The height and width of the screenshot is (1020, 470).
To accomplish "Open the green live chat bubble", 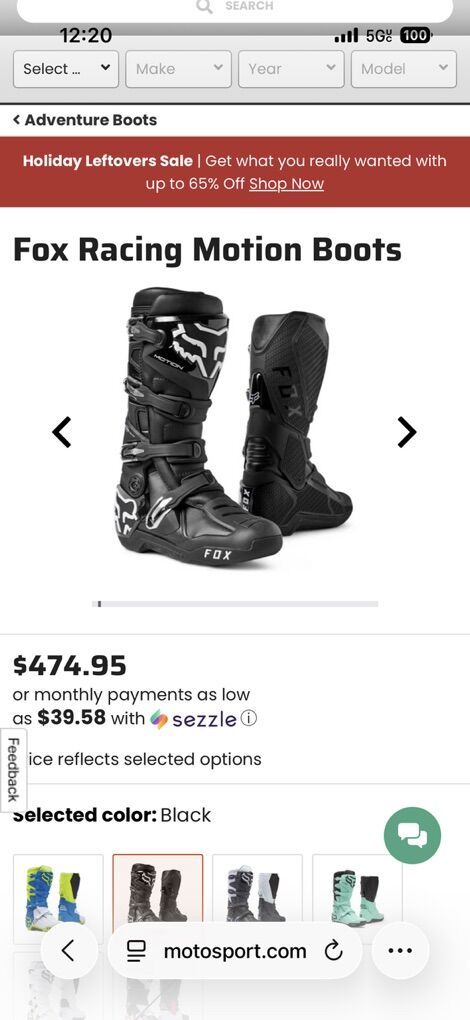I will tap(412, 835).
